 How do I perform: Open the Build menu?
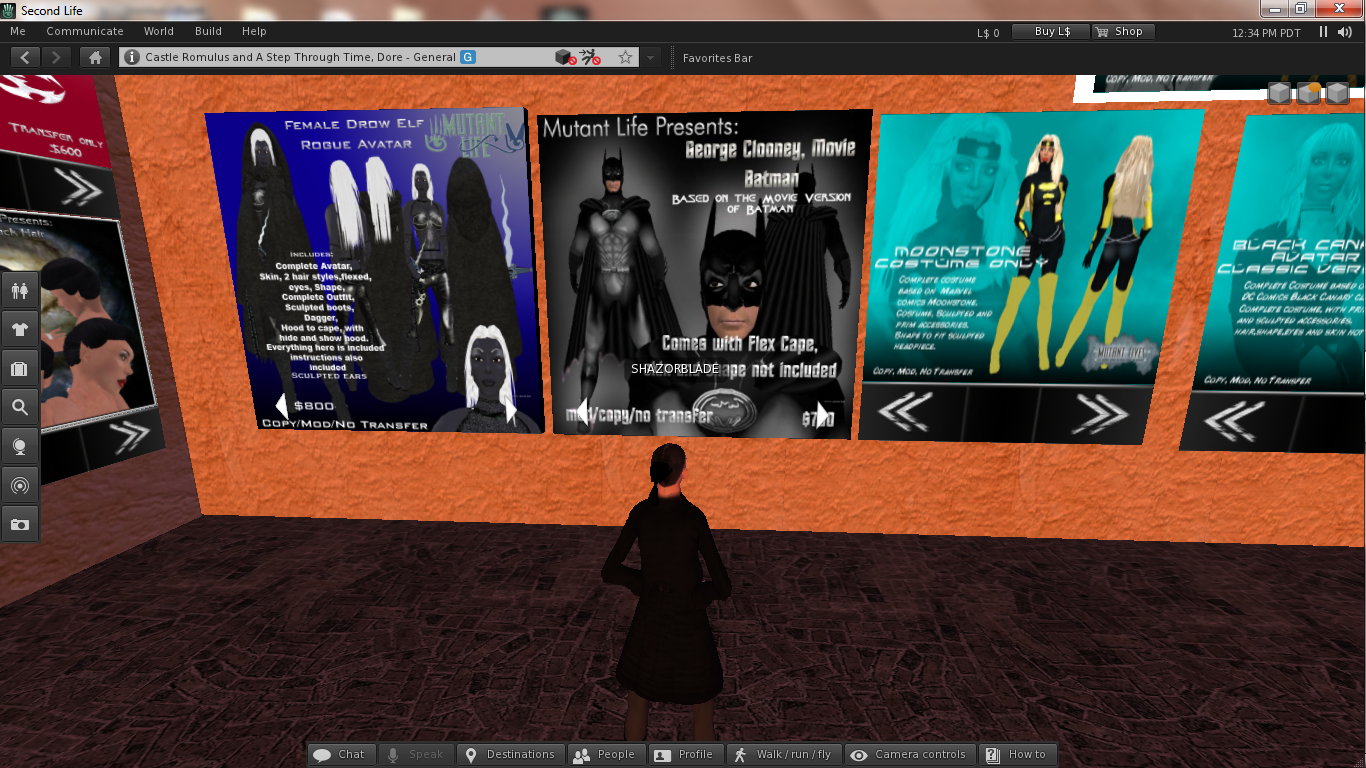tap(208, 31)
